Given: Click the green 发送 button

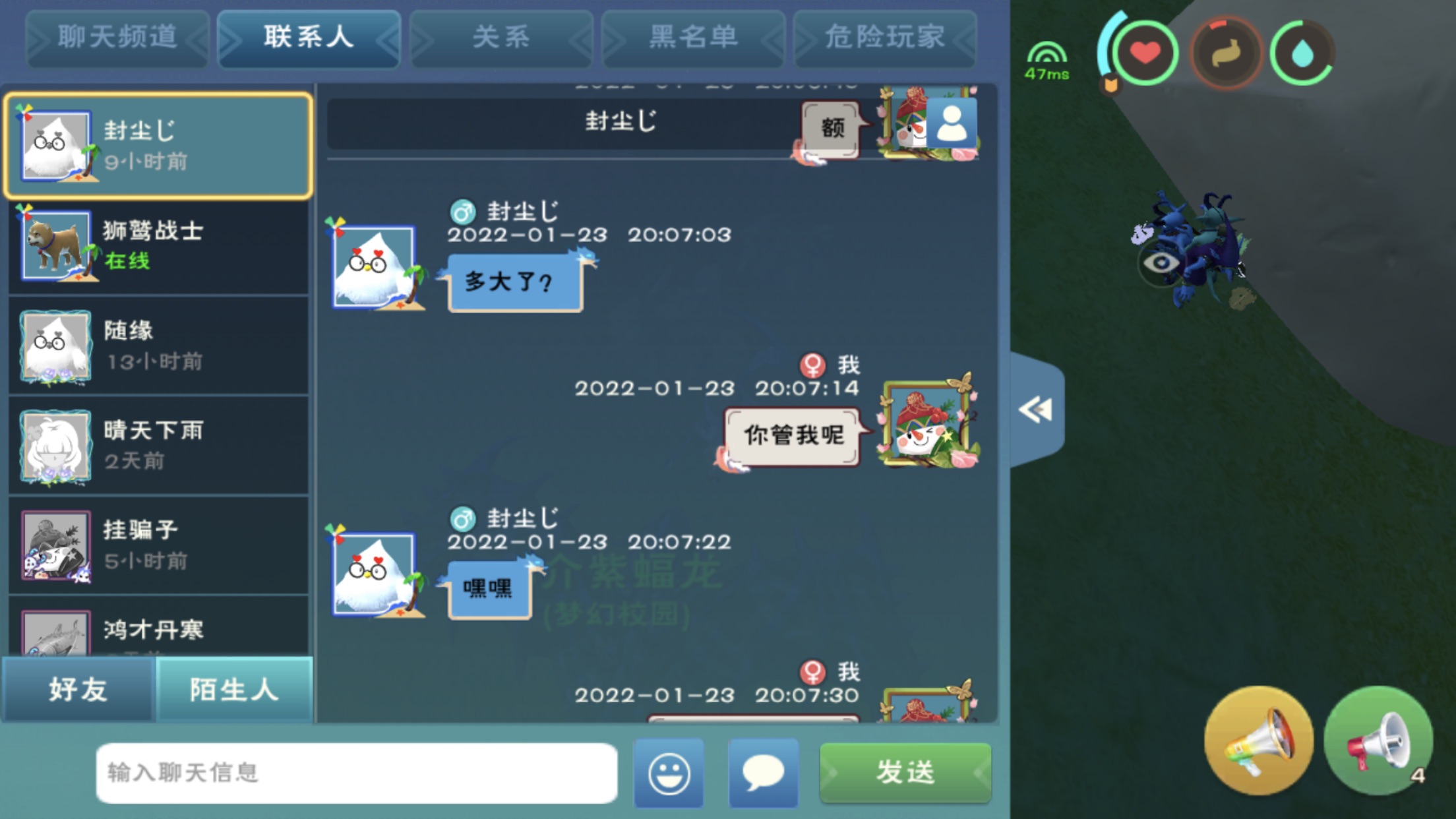Looking at the screenshot, I should point(905,772).
